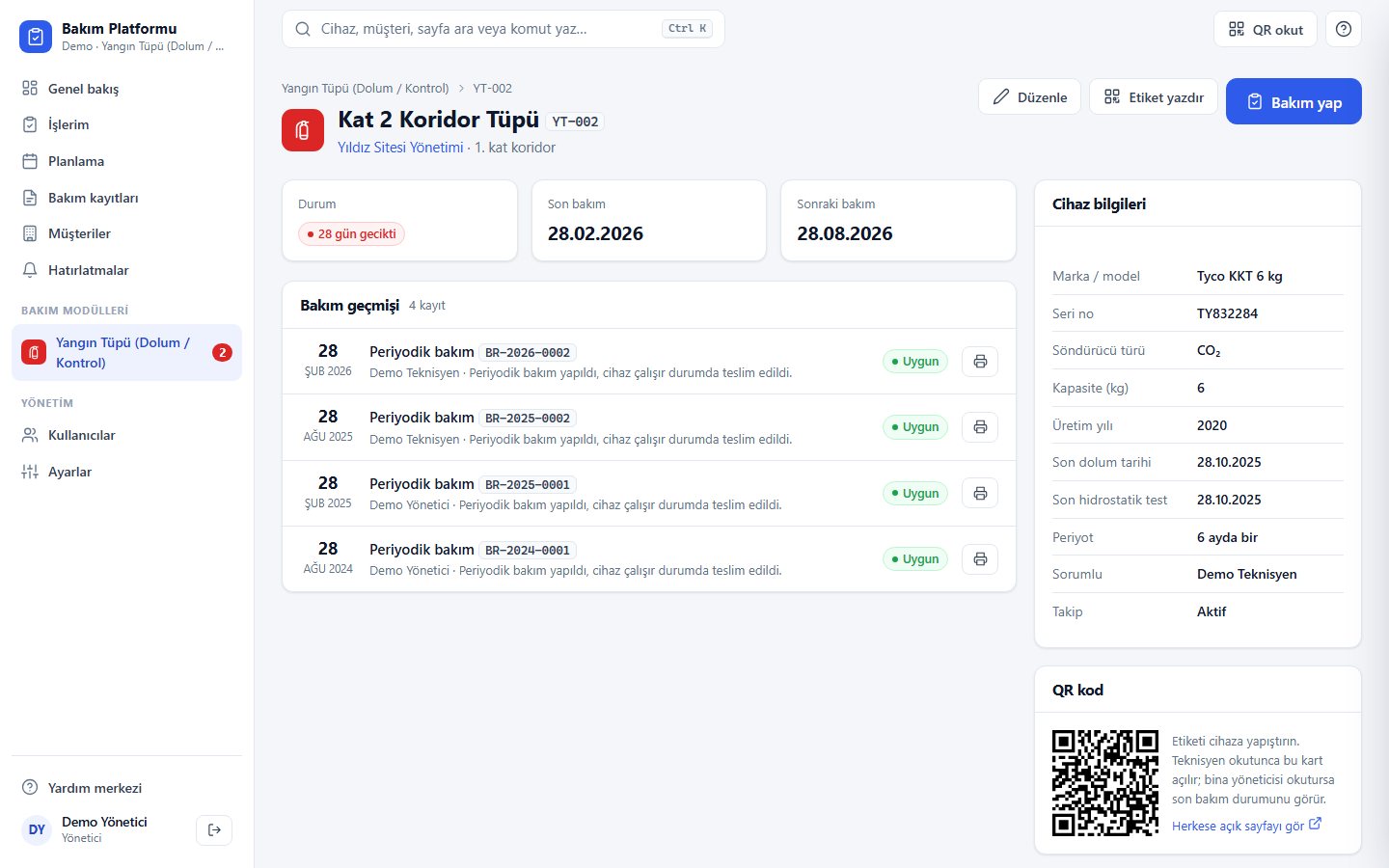Open Ayarlar settings page

(x=126, y=472)
